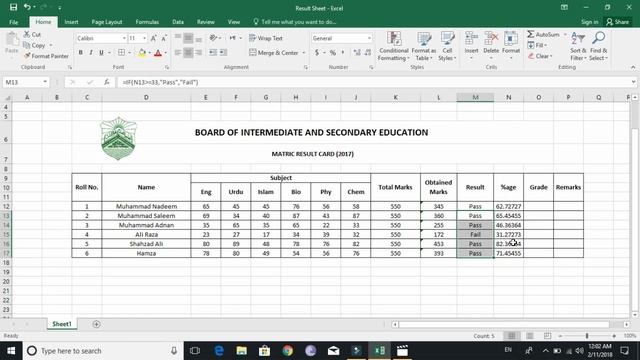
Task: Open the File tab
Action: pyautogui.click(x=13, y=22)
